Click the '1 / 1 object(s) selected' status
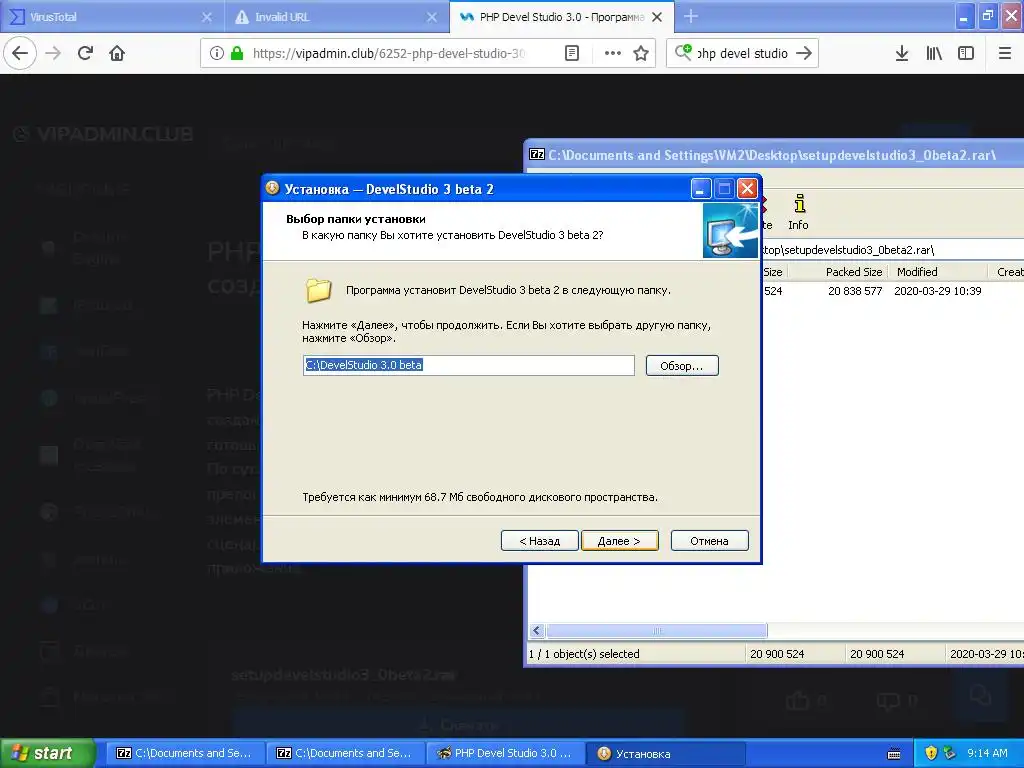The width and height of the screenshot is (1024, 768). pyautogui.click(x=584, y=654)
